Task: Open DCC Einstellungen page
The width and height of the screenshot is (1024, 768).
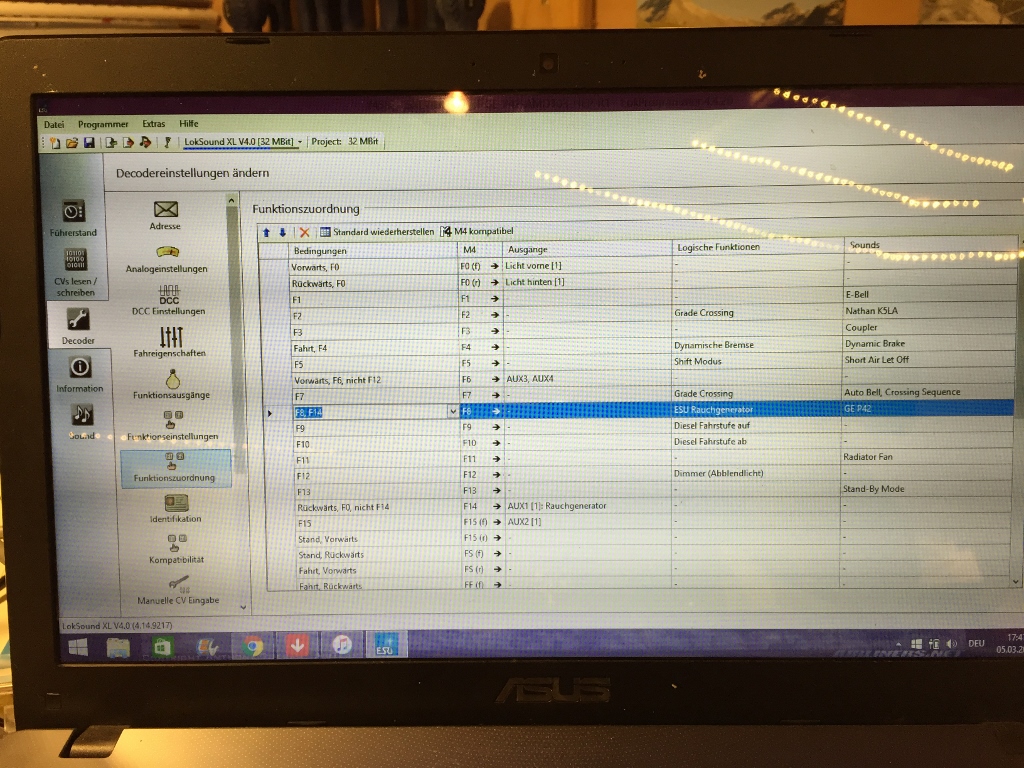Action: tap(168, 300)
